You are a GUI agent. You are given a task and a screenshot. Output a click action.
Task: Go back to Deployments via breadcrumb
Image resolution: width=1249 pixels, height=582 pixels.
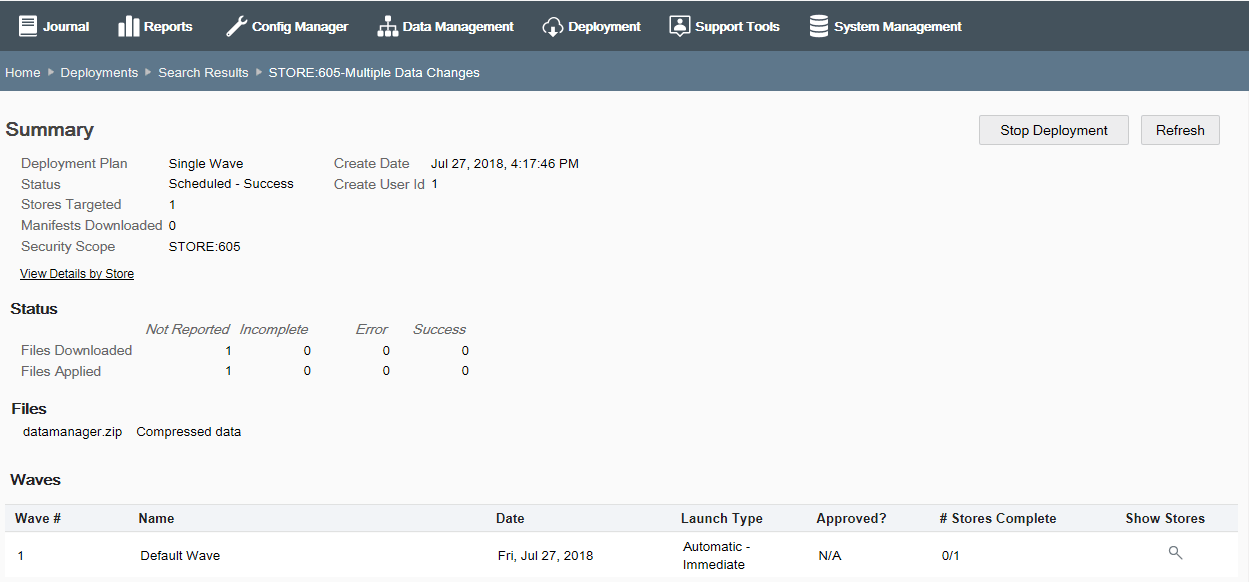[x=99, y=72]
